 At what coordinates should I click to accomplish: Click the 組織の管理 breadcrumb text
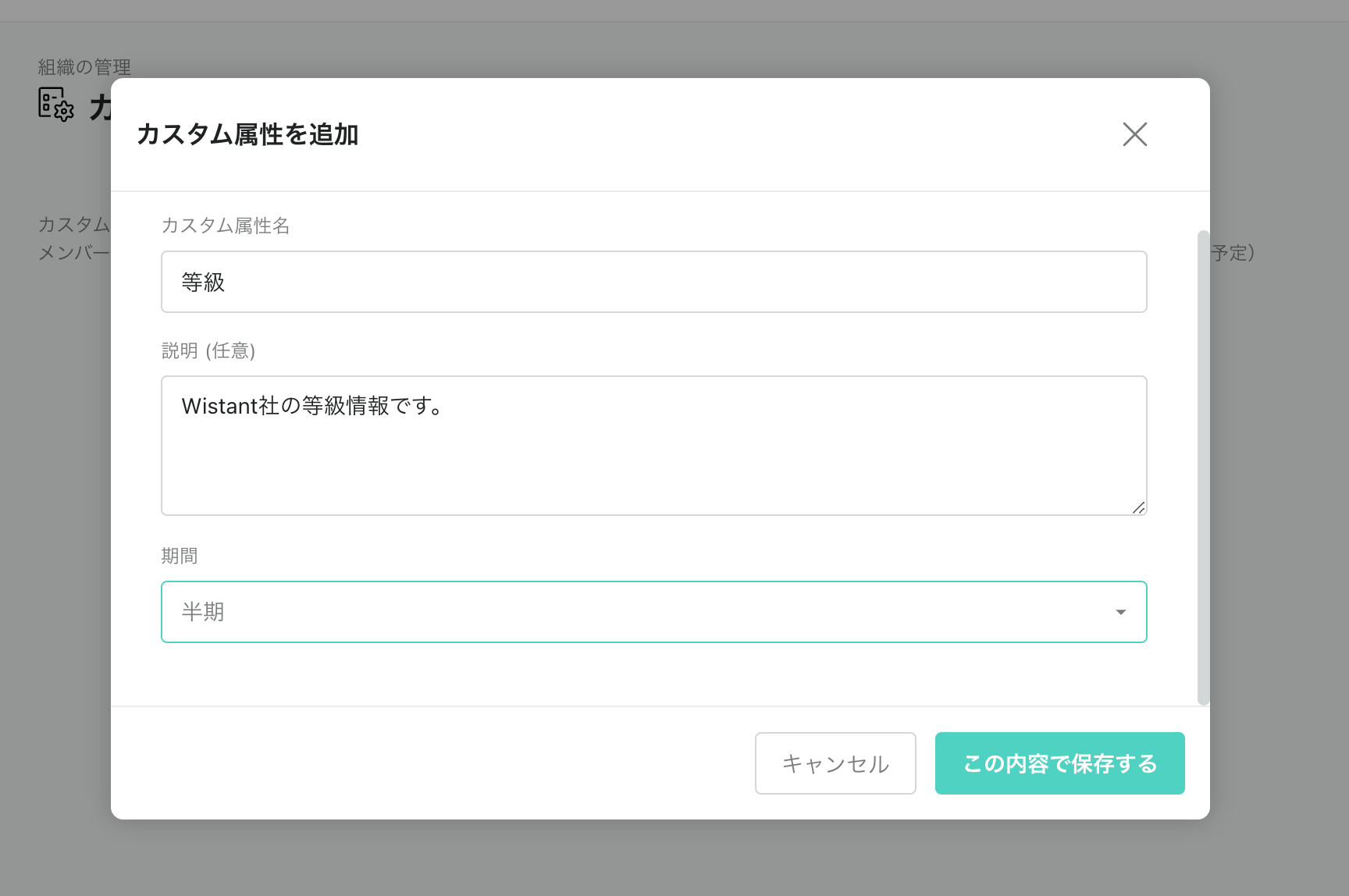click(84, 67)
